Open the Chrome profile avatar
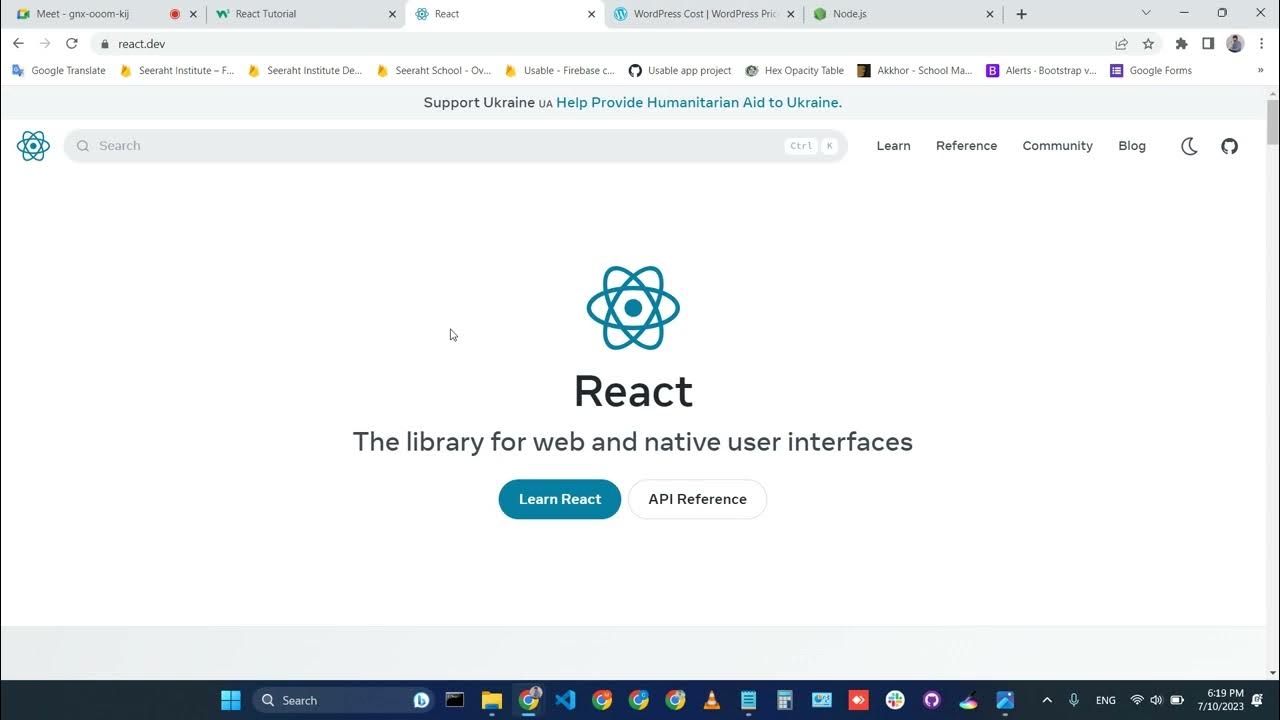 1235,44
